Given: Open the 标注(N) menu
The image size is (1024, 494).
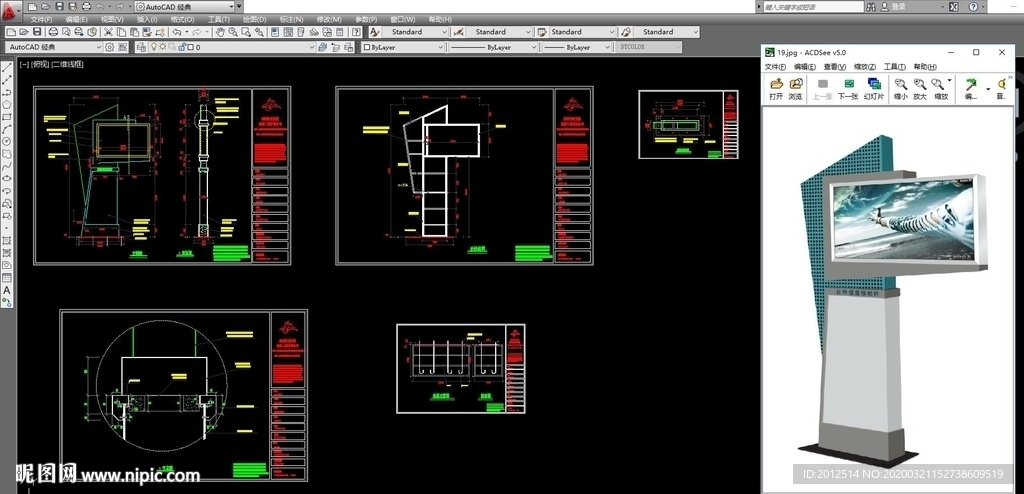Looking at the screenshot, I should pyautogui.click(x=291, y=20).
